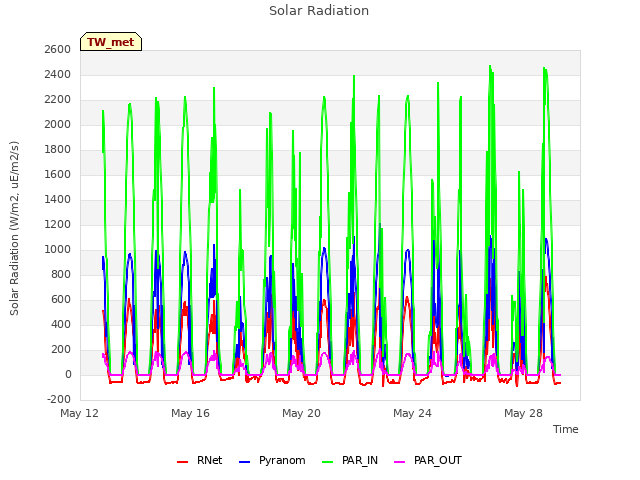Toggle the PAR_IN legend entry
The width and height of the screenshot is (640, 480).
(350, 460)
